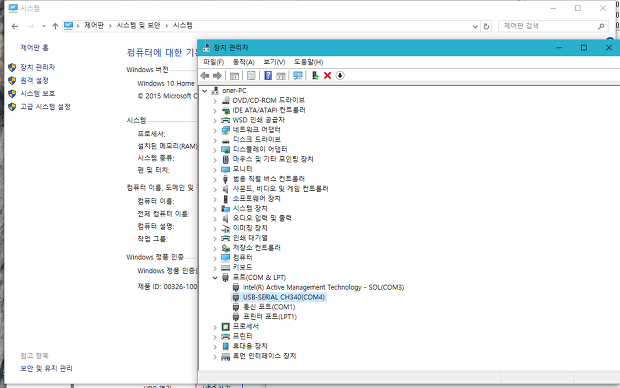Click the 키보드 category icon
620x388 pixels.
point(225,268)
